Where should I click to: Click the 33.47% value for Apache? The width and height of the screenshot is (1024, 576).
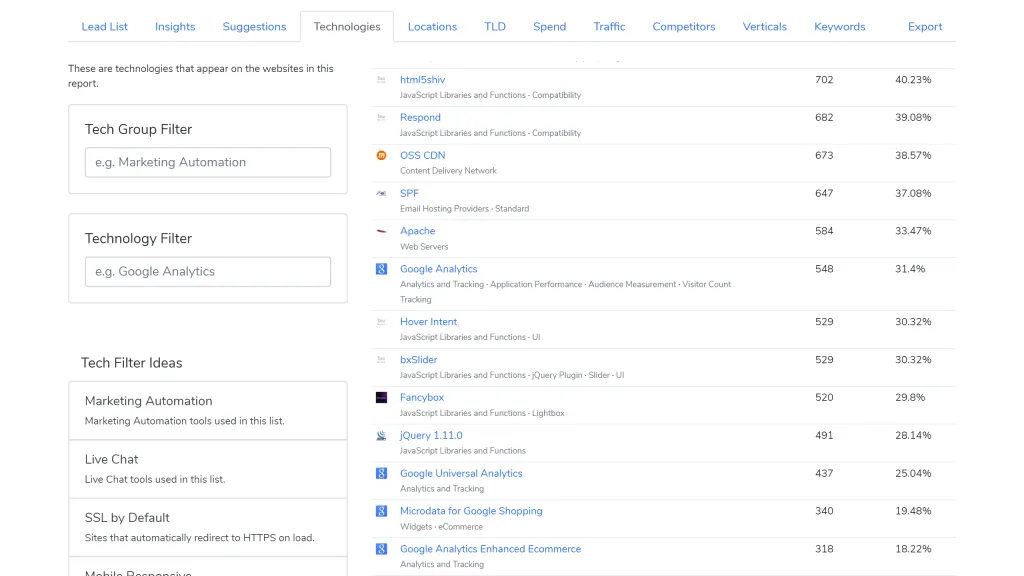tap(913, 231)
